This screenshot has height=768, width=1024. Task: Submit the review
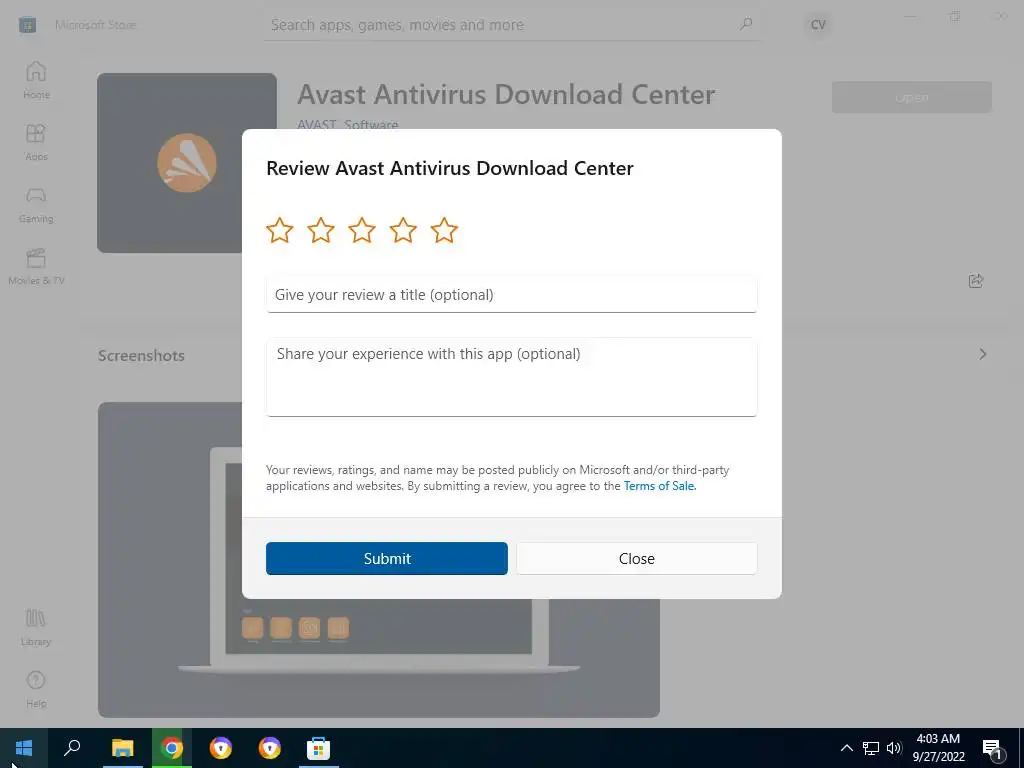387,558
